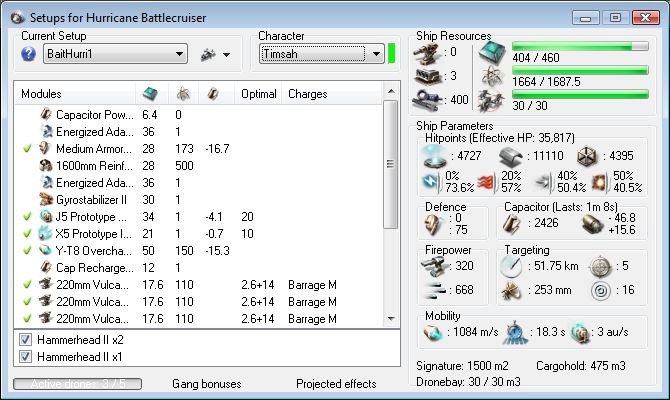Click the green character skill status indicator
670x400 pixels.
tap(391, 54)
